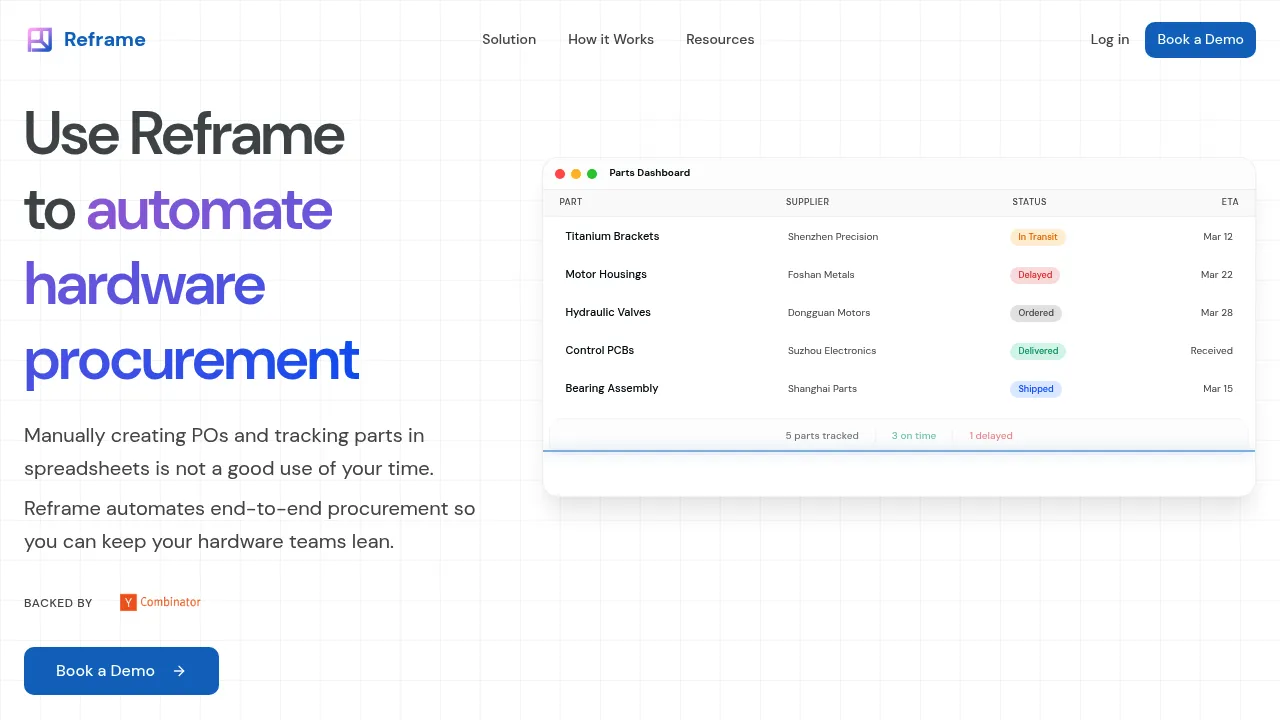Click the STATUS column header
This screenshot has height=720, width=1280.
1029,202
